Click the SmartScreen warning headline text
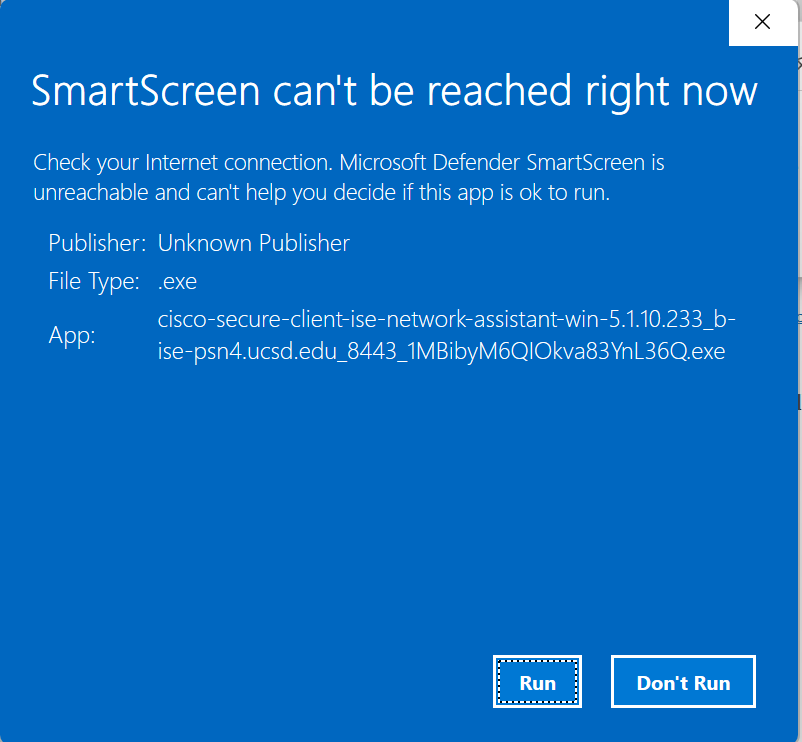This screenshot has height=742, width=802. pos(394,91)
